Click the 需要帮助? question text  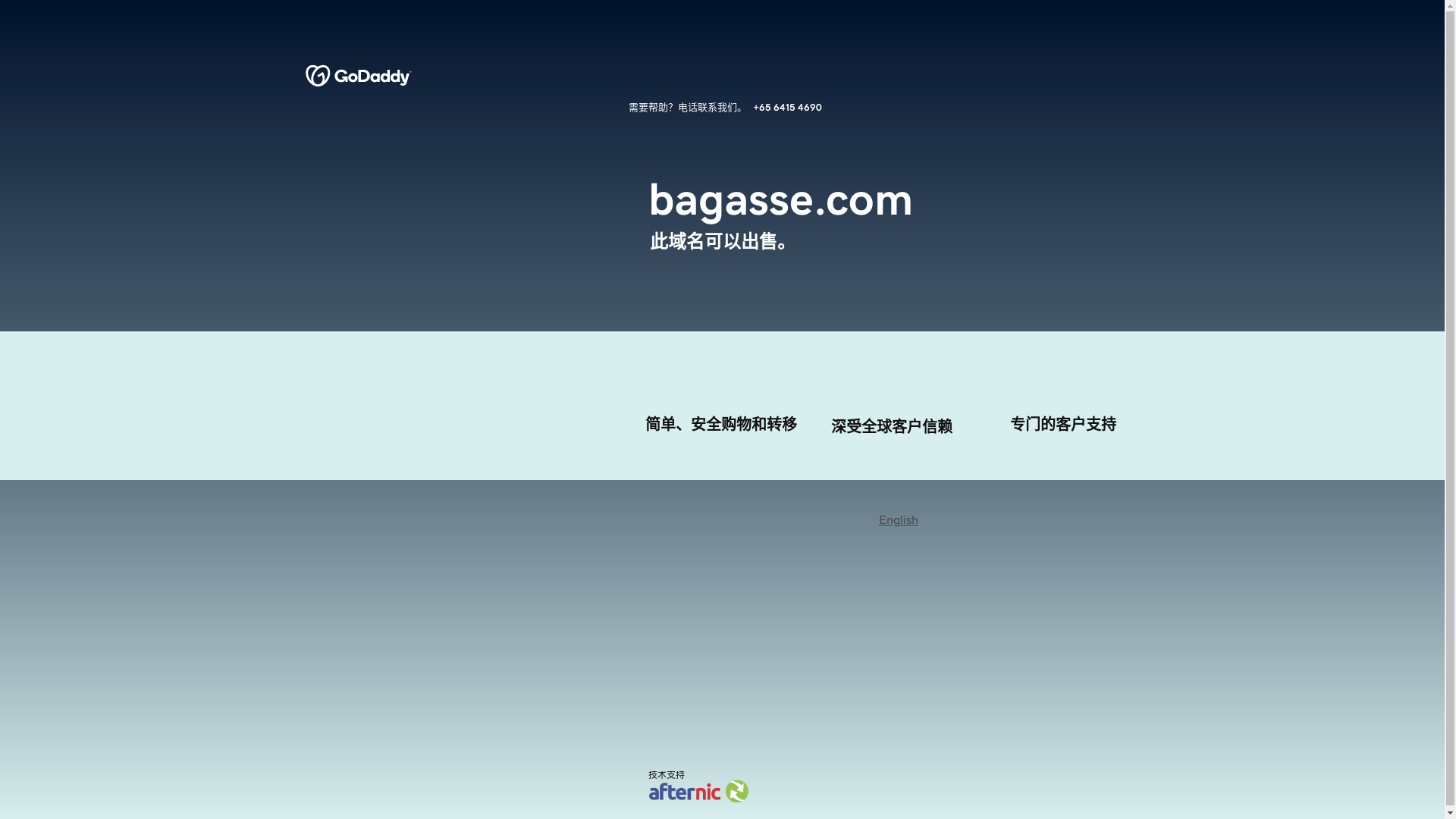651,108
